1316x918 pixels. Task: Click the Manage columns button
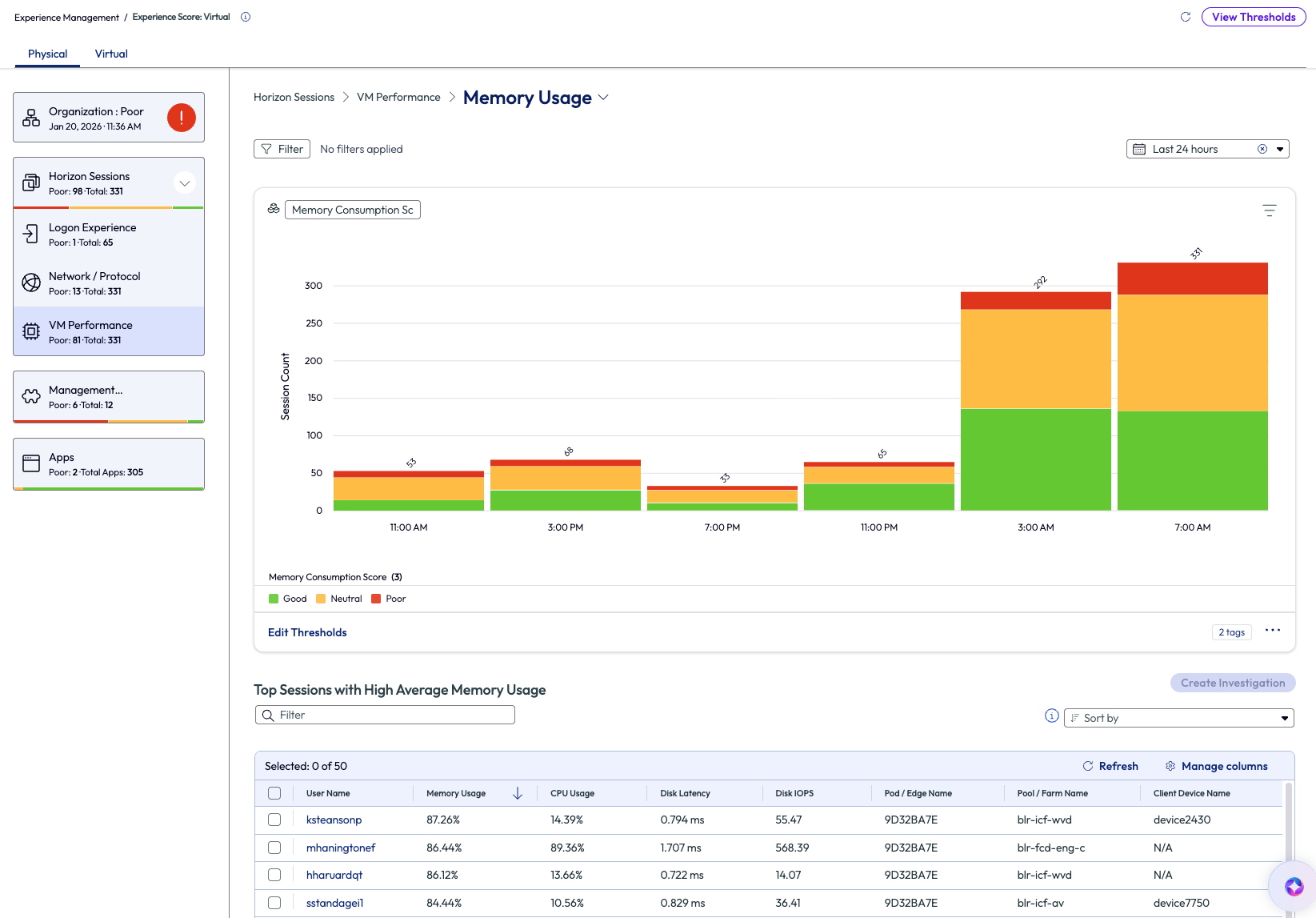(x=1216, y=766)
